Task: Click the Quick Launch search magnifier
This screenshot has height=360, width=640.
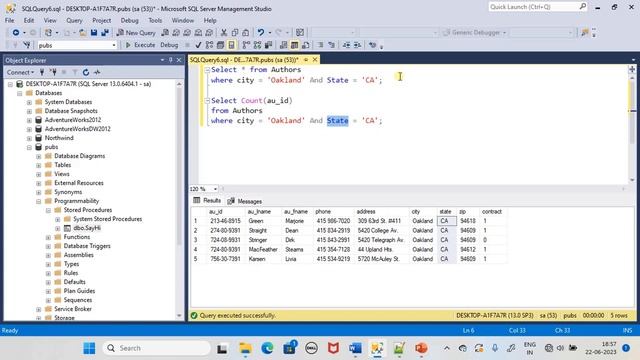Action: pos(582,7)
